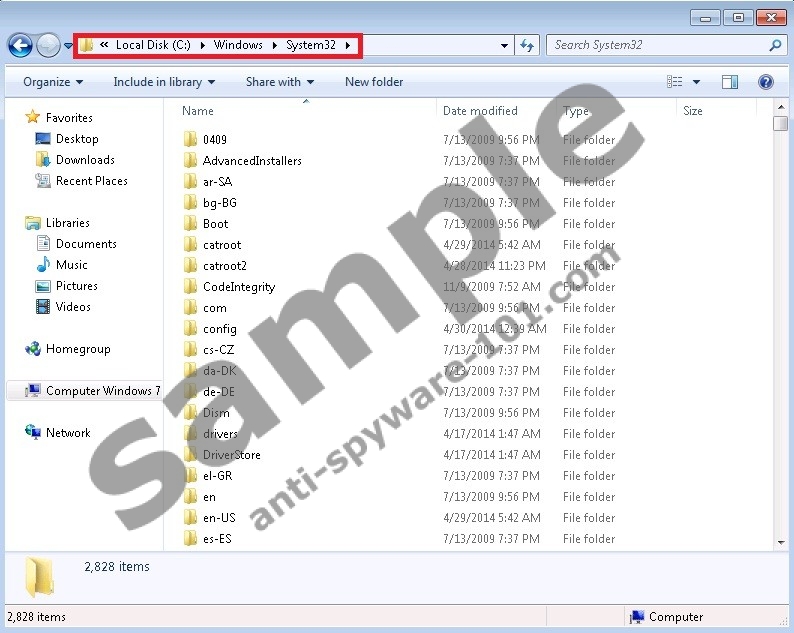
Task: Open the address bar history dropdown
Action: [504, 46]
